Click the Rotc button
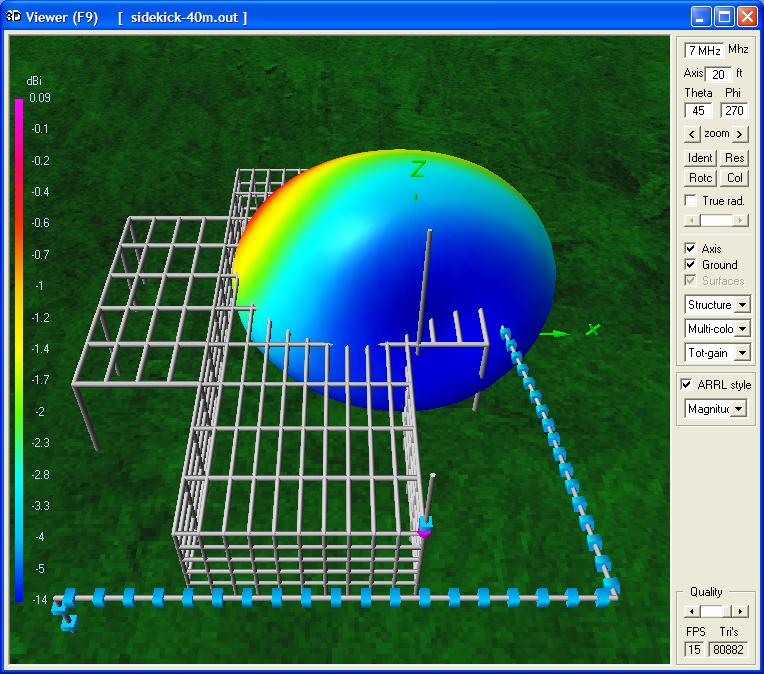 tap(700, 178)
